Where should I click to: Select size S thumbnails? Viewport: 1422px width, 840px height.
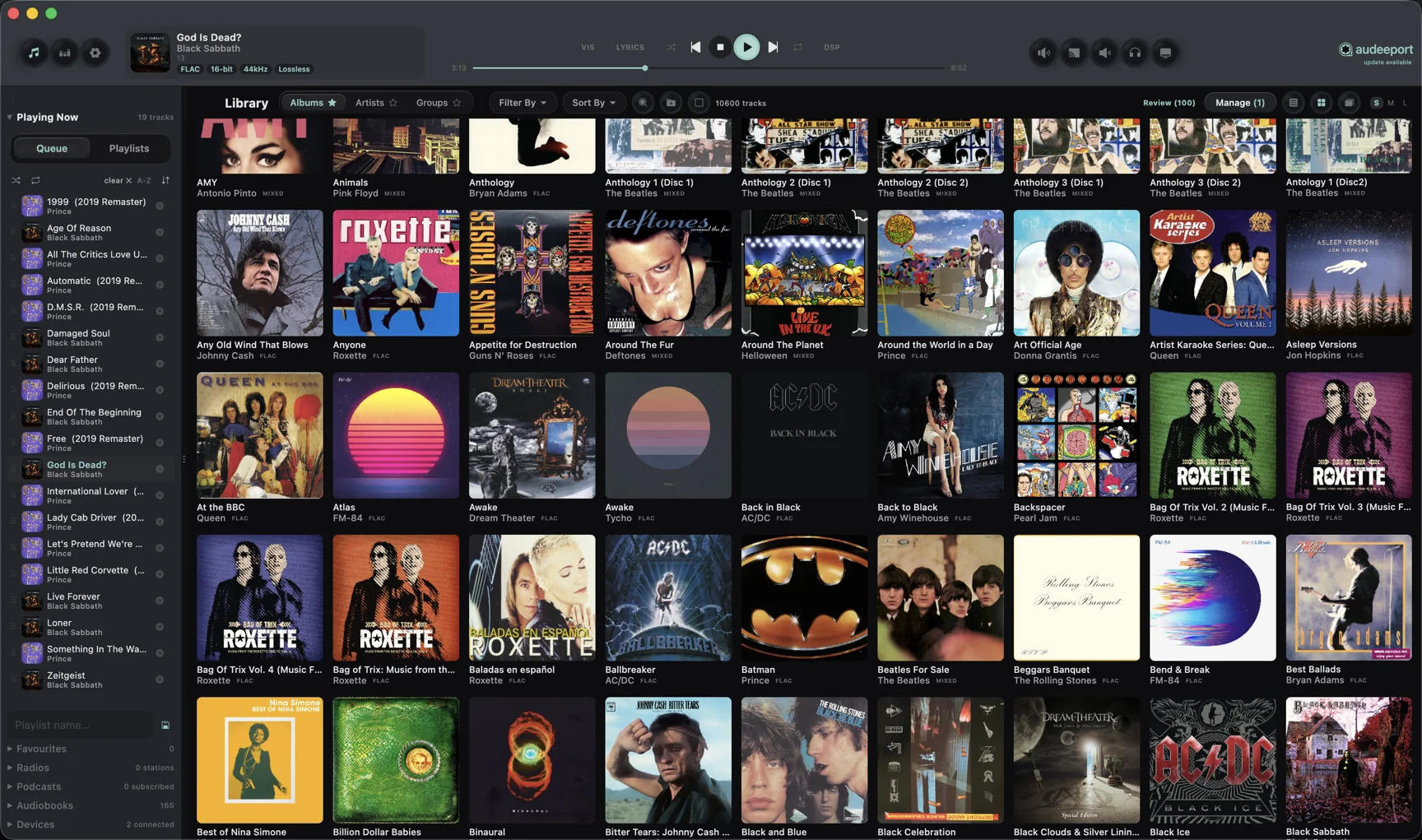tap(1376, 103)
